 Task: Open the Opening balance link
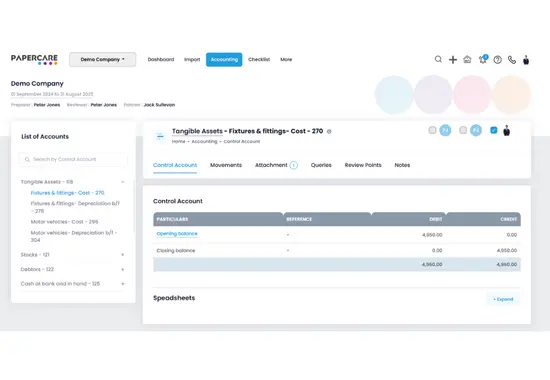[177, 234]
